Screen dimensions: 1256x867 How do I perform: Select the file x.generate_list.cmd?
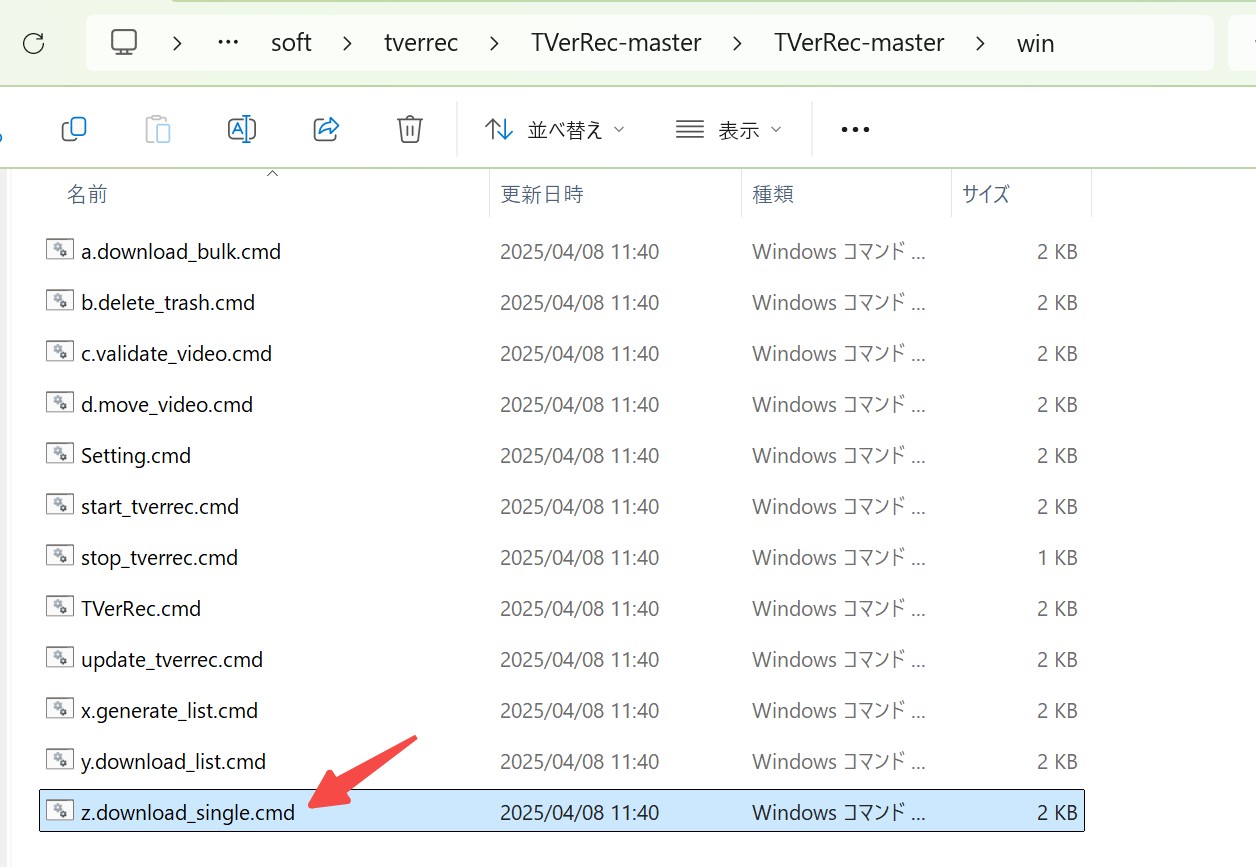click(169, 711)
